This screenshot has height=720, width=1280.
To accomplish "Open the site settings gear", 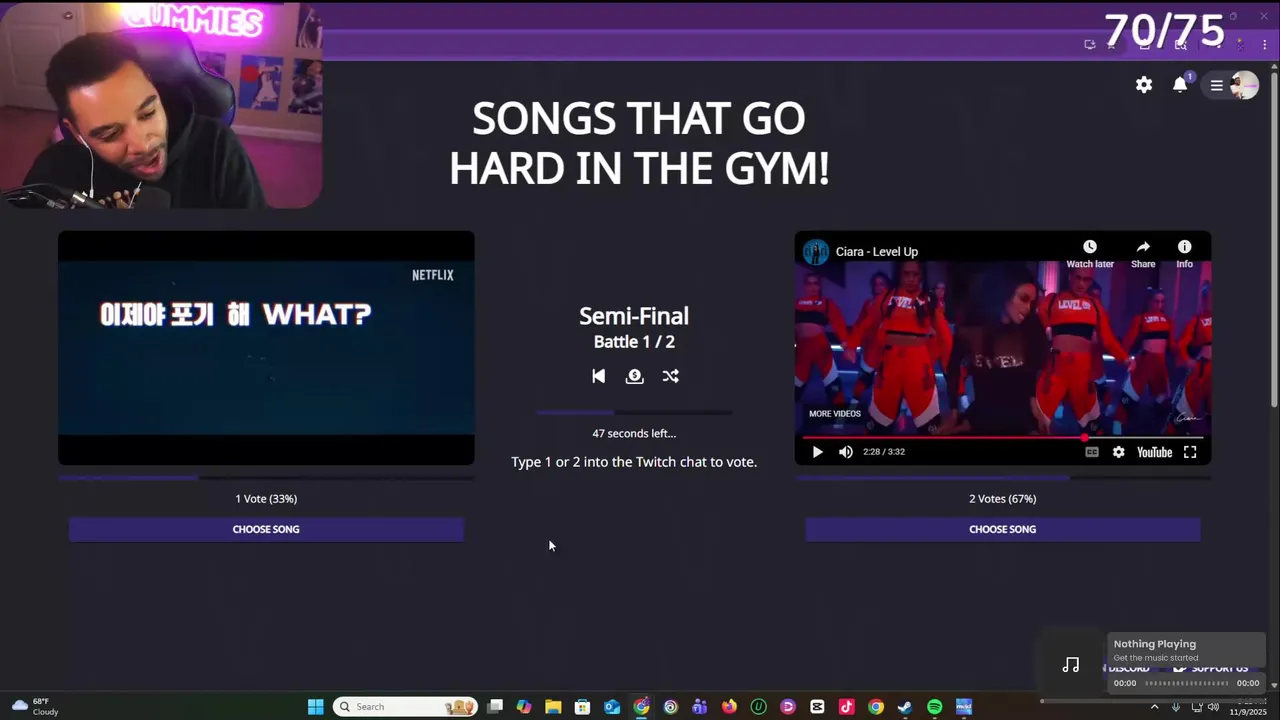I will (1144, 85).
